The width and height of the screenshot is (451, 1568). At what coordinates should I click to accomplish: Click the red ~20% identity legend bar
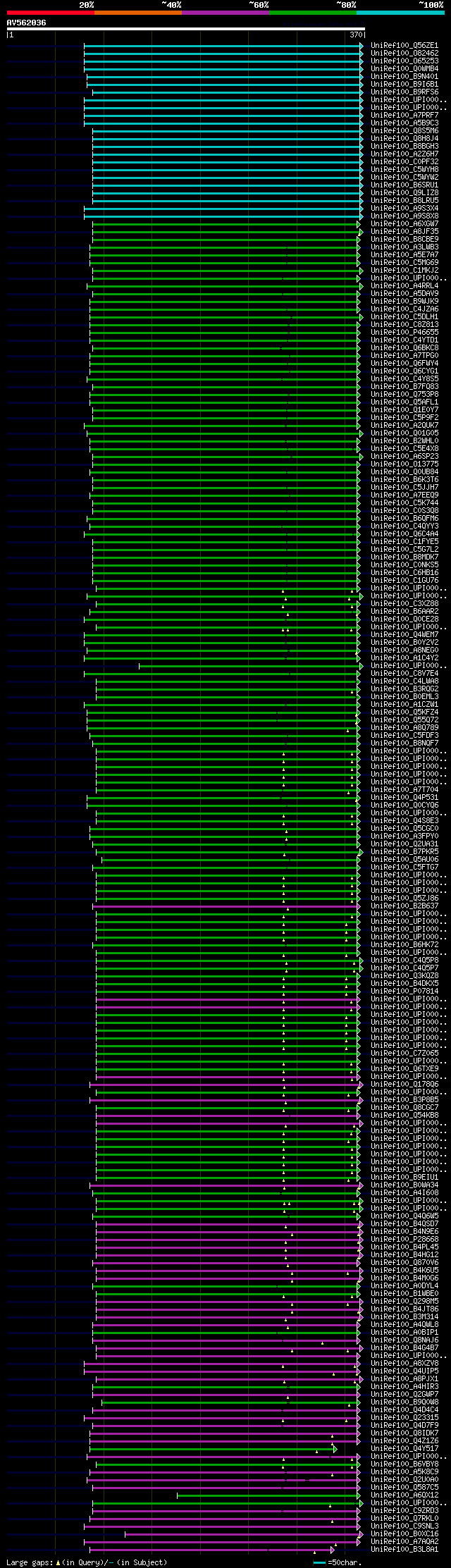click(50, 13)
